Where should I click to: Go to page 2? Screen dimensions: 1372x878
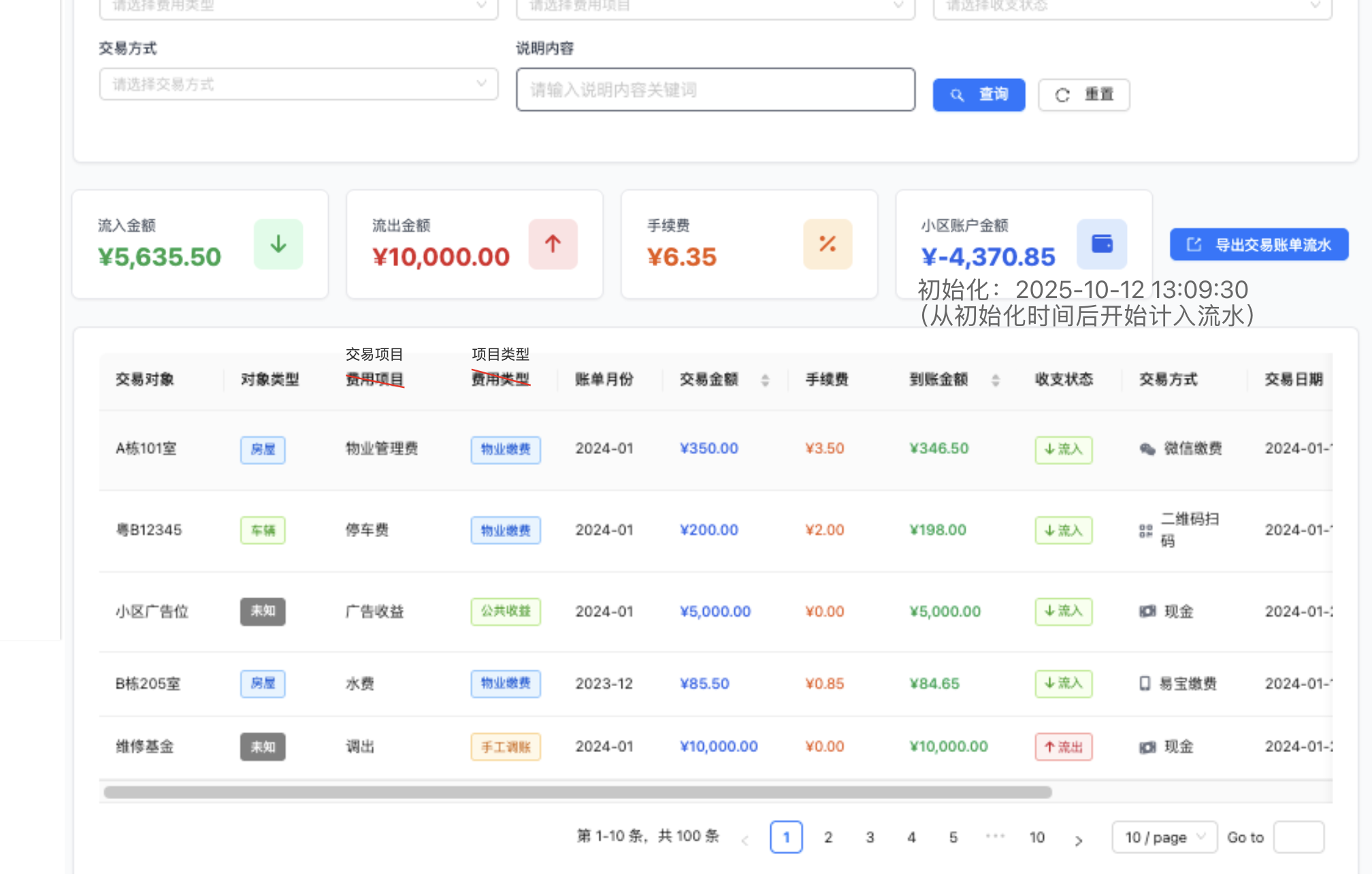tap(828, 837)
